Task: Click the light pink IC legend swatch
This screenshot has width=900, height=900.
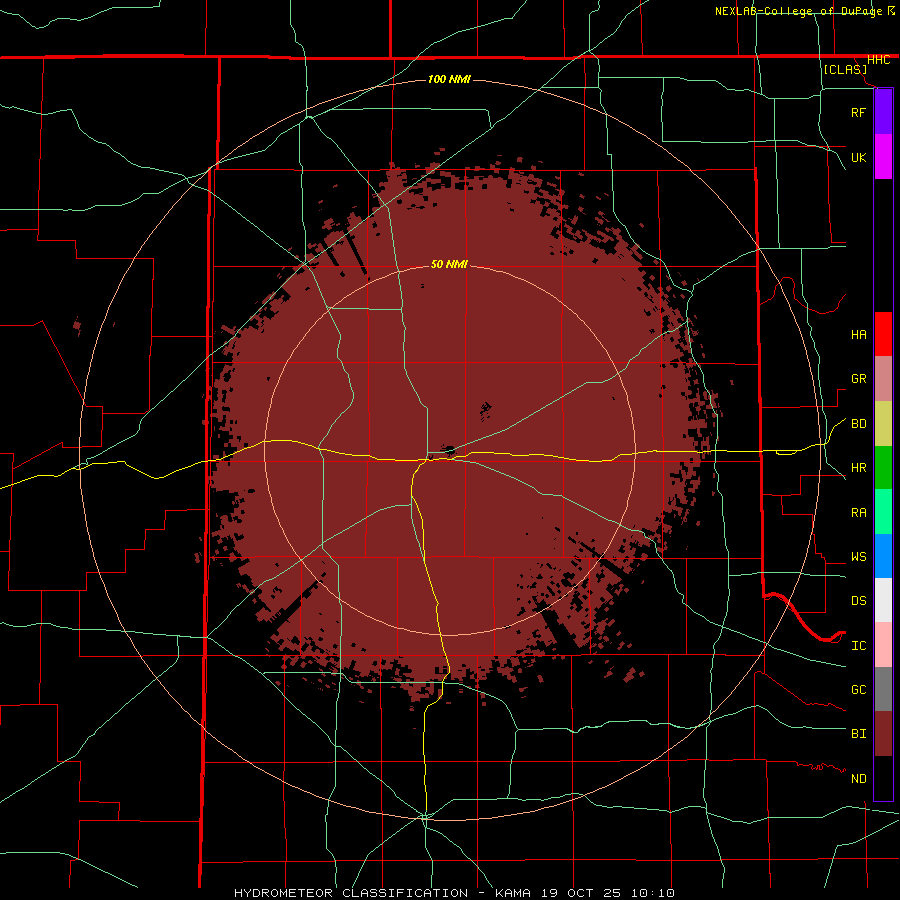Action: 883,645
